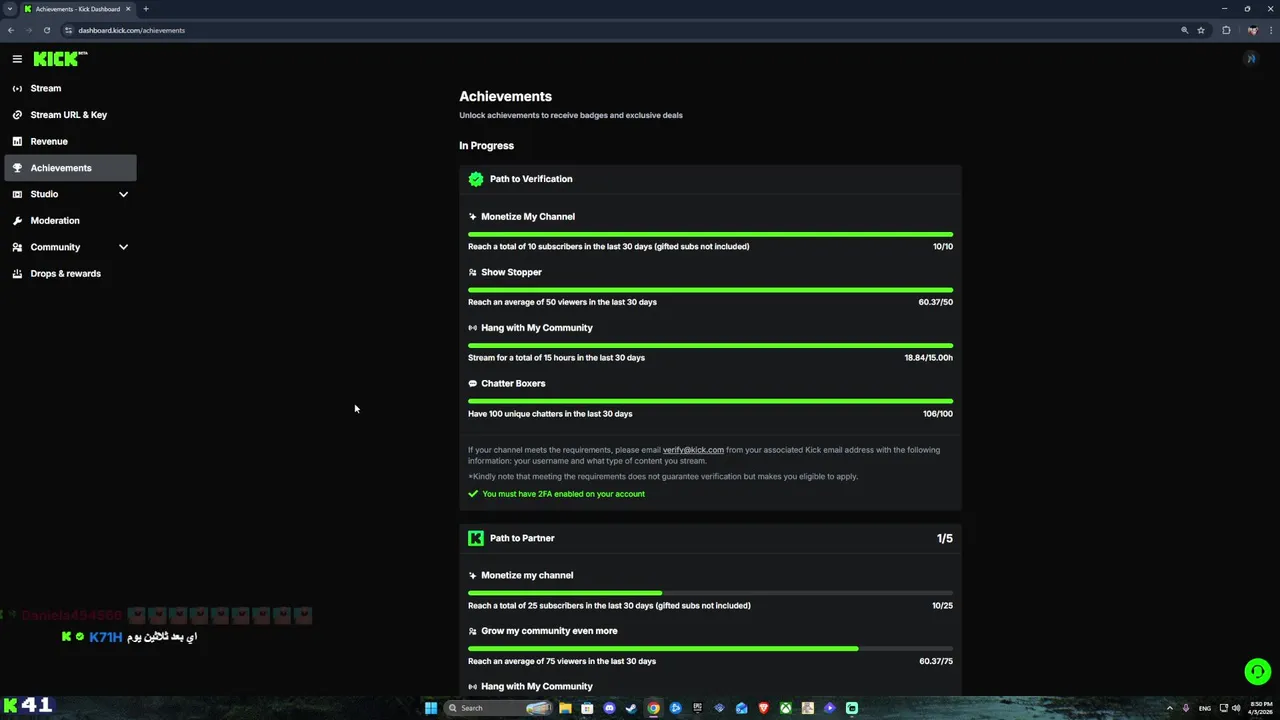This screenshot has width=1280, height=720.
Task: Click the Stream broadcast icon in sidebar
Action: (x=17, y=88)
